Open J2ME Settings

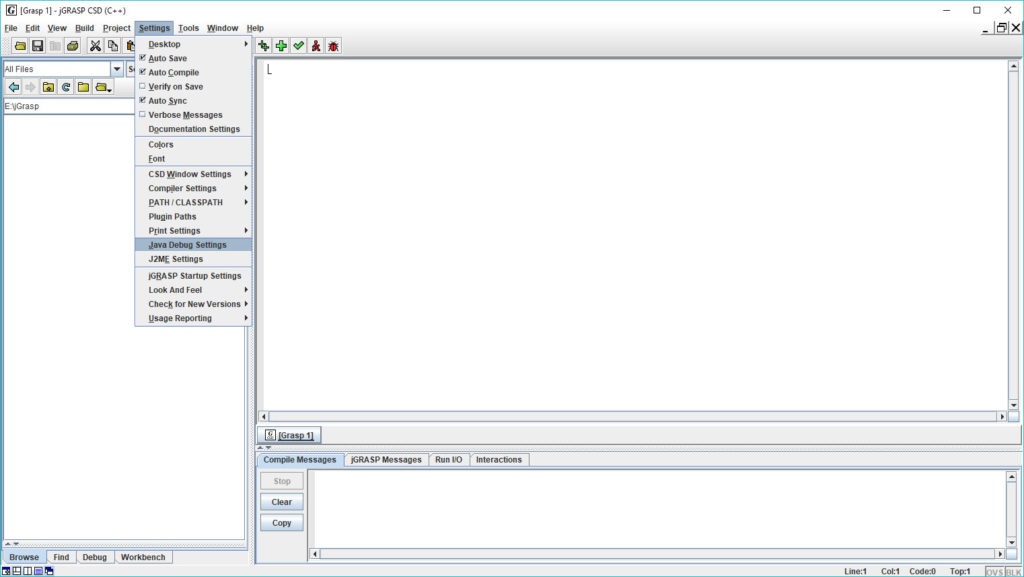click(193, 259)
